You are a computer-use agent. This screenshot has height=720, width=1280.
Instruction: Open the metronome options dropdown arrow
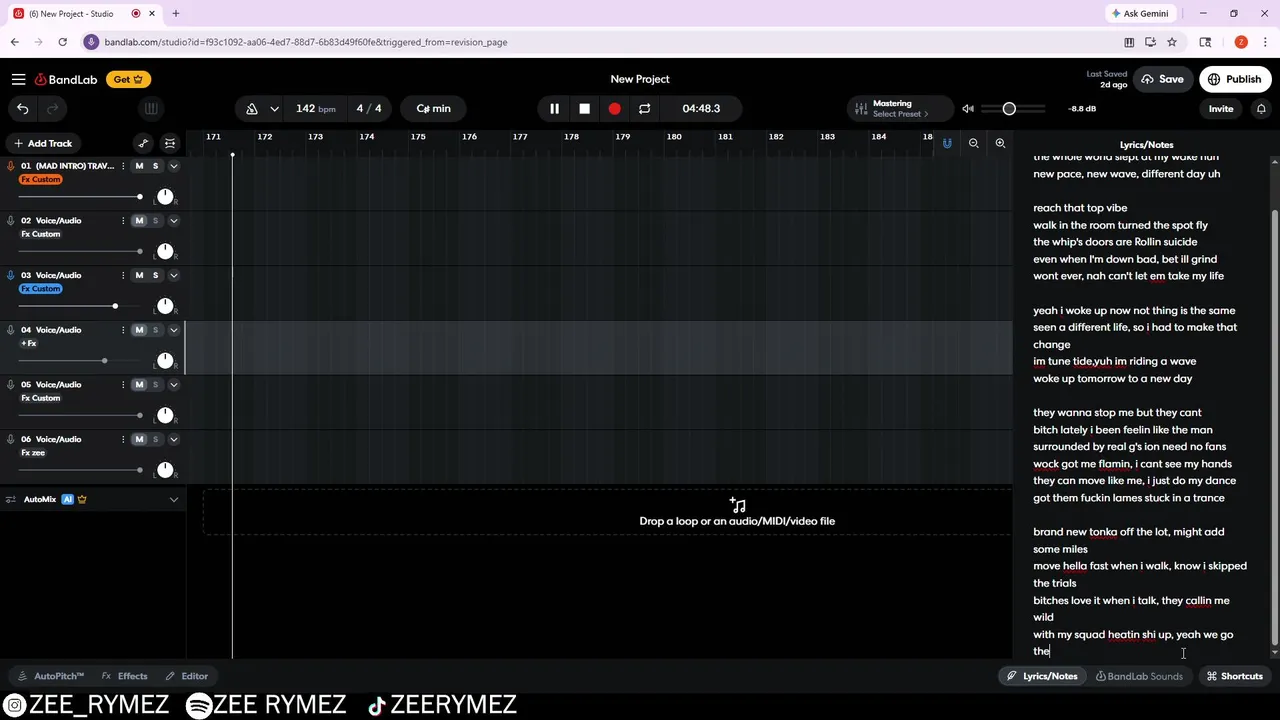pyautogui.click(x=274, y=108)
